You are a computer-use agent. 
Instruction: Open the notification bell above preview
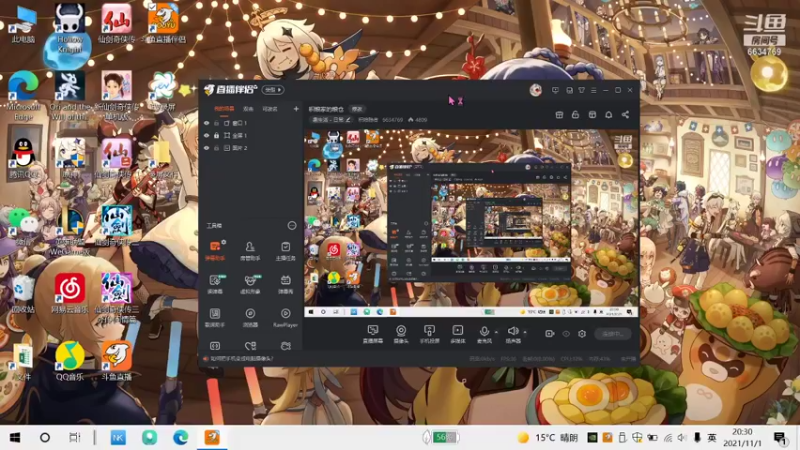[x=609, y=115]
